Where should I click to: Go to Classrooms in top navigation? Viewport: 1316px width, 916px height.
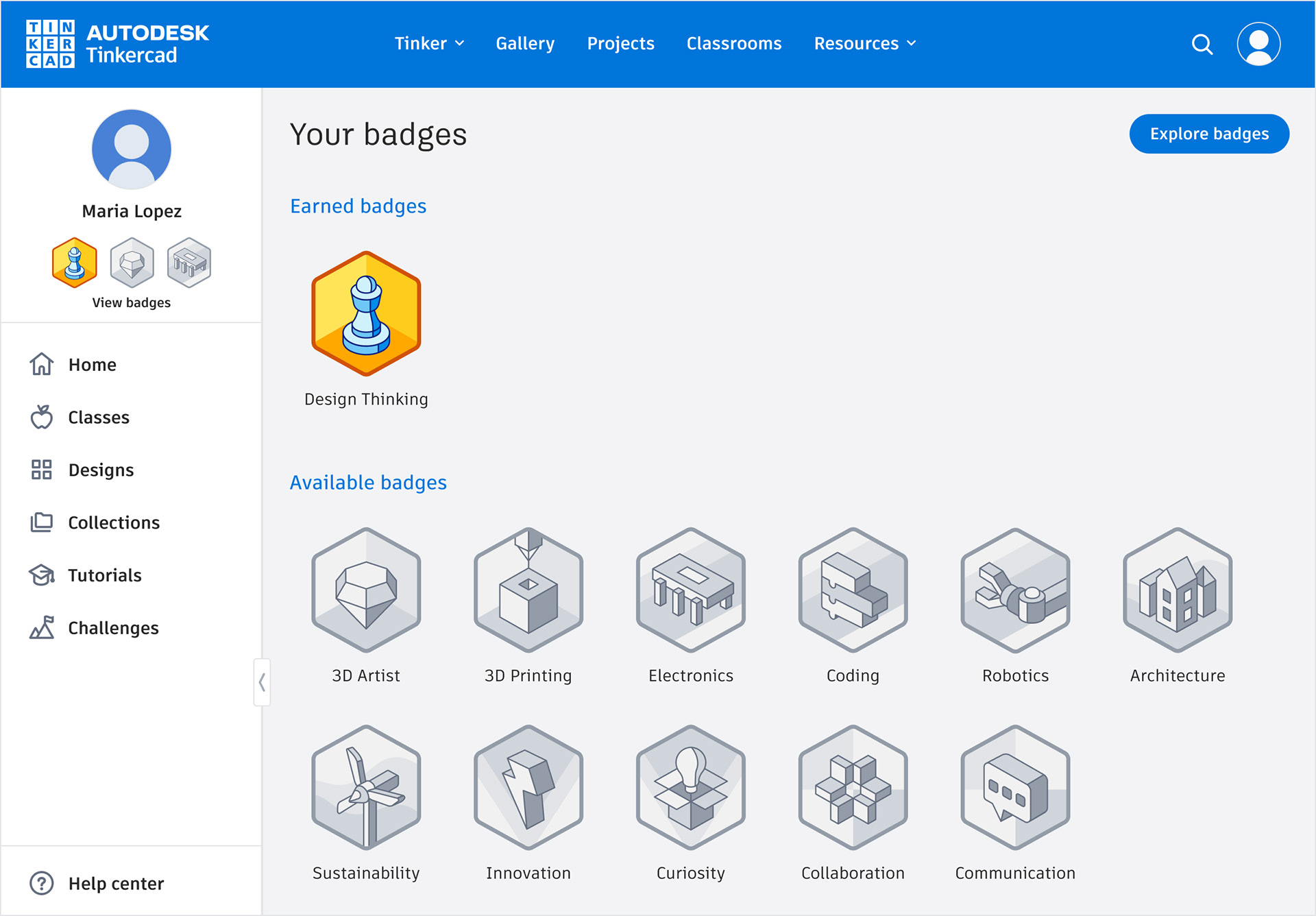(x=733, y=44)
